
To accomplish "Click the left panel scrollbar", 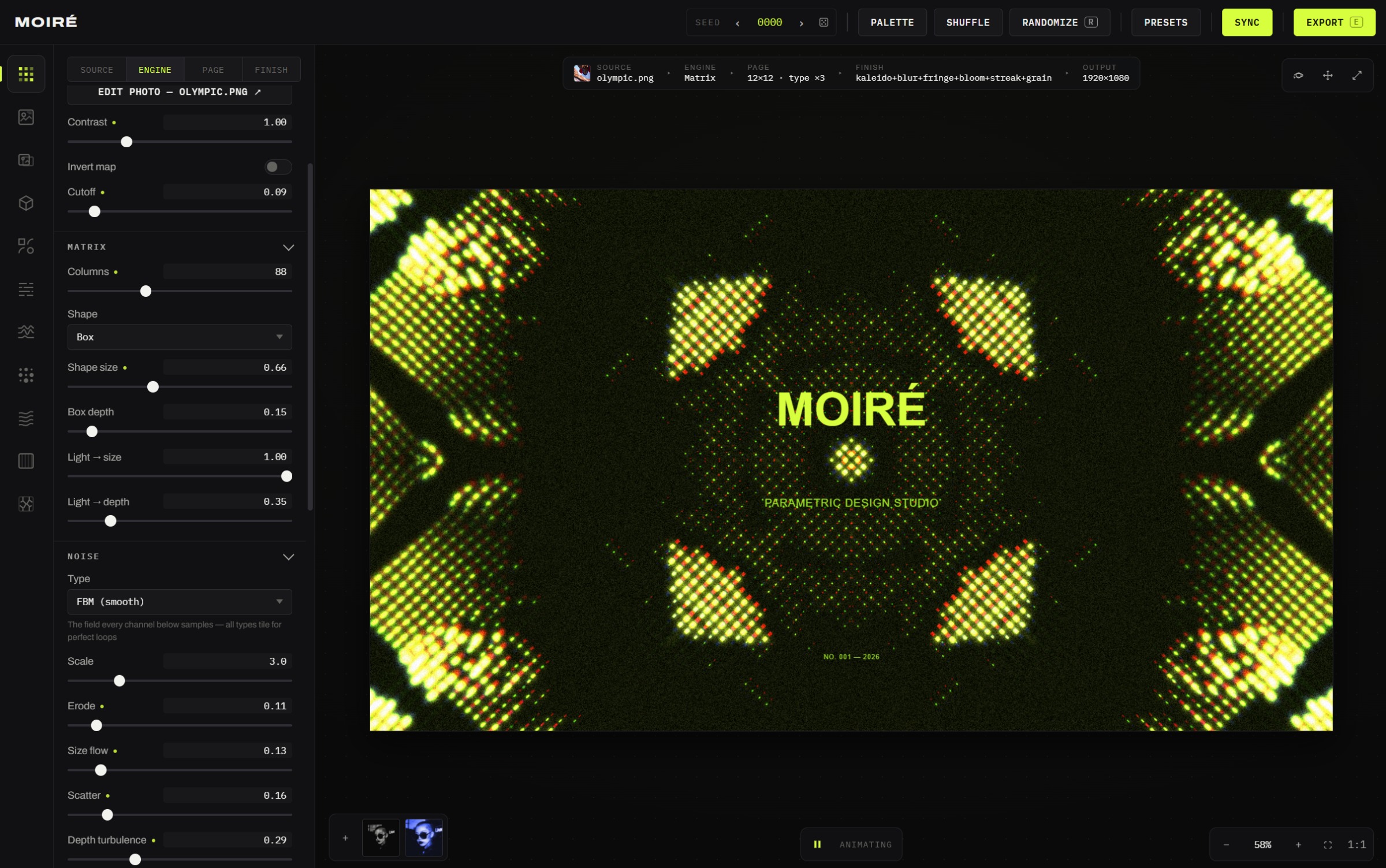I will point(310,337).
